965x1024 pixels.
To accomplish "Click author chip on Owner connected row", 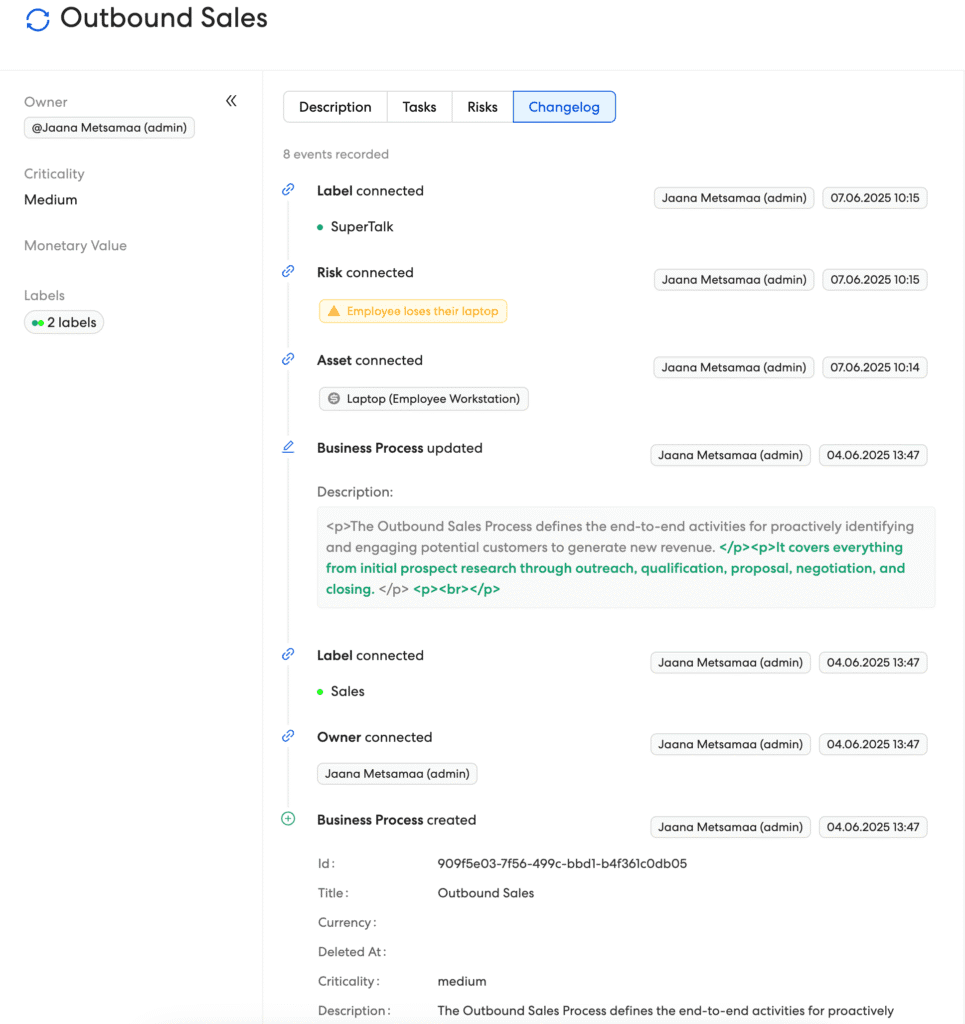I will (x=731, y=744).
